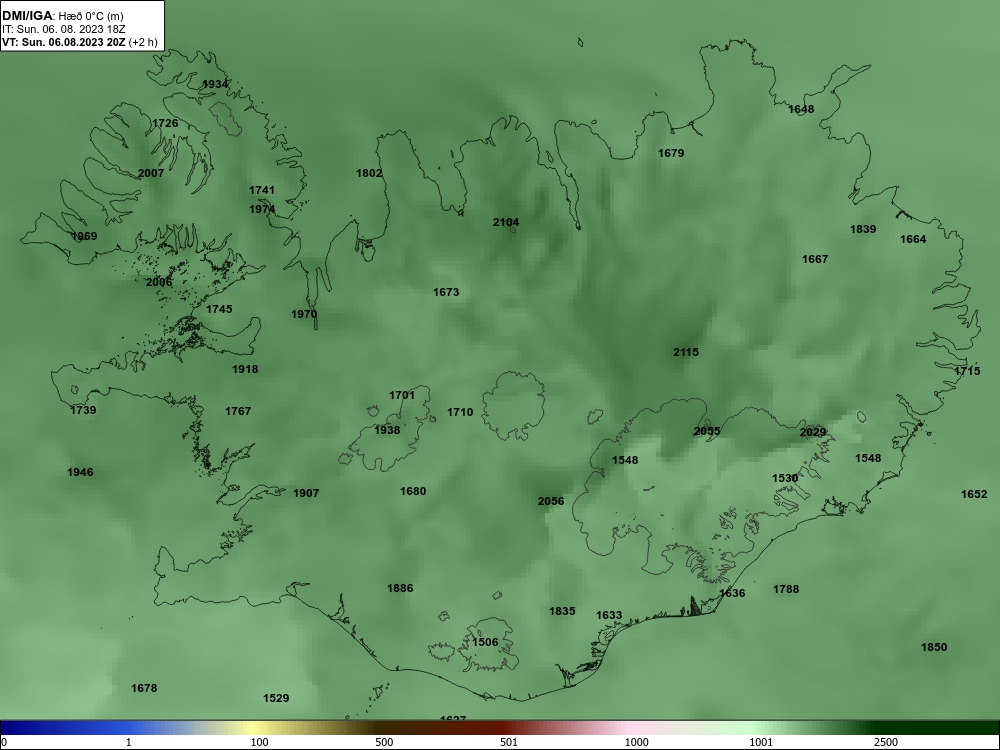Image resolution: width=1000 pixels, height=750 pixels.
Task: Click the map value 1907
Action: [x=306, y=494]
